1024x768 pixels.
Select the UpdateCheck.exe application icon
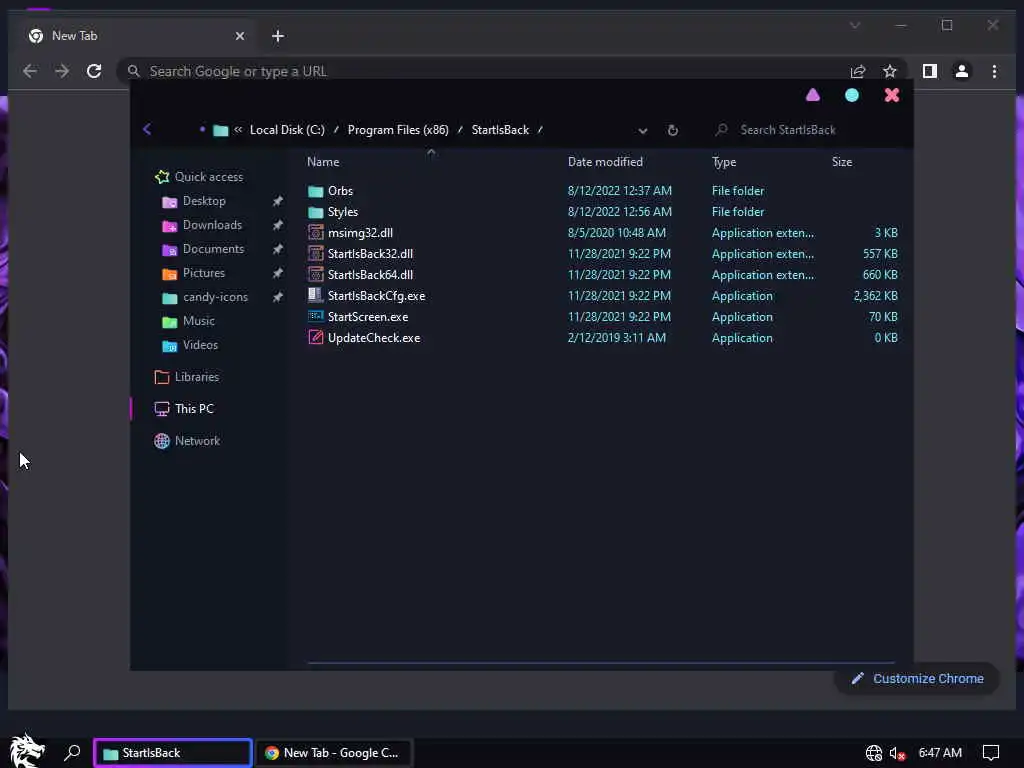pos(315,338)
